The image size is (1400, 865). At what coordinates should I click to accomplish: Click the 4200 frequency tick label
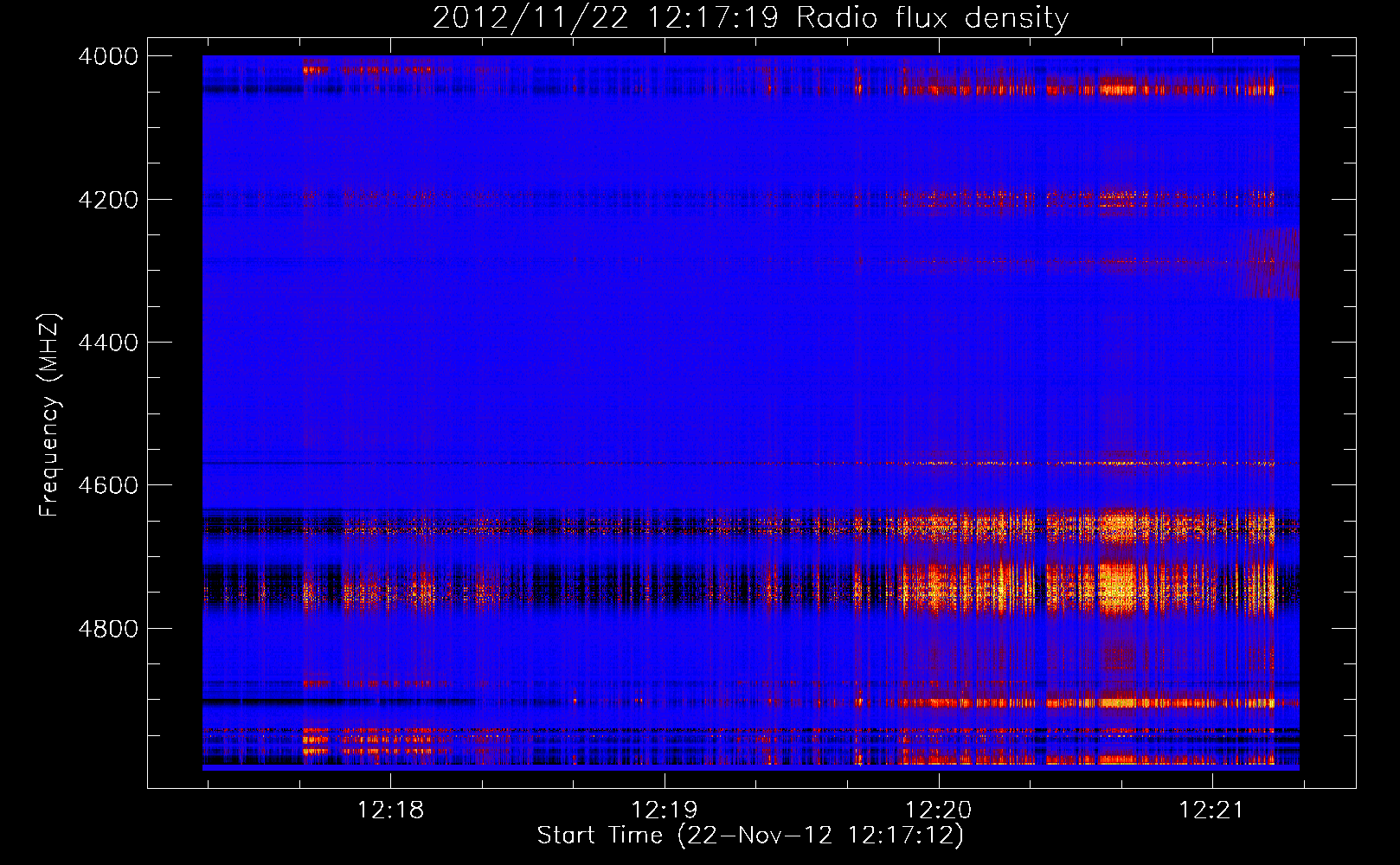click(108, 200)
